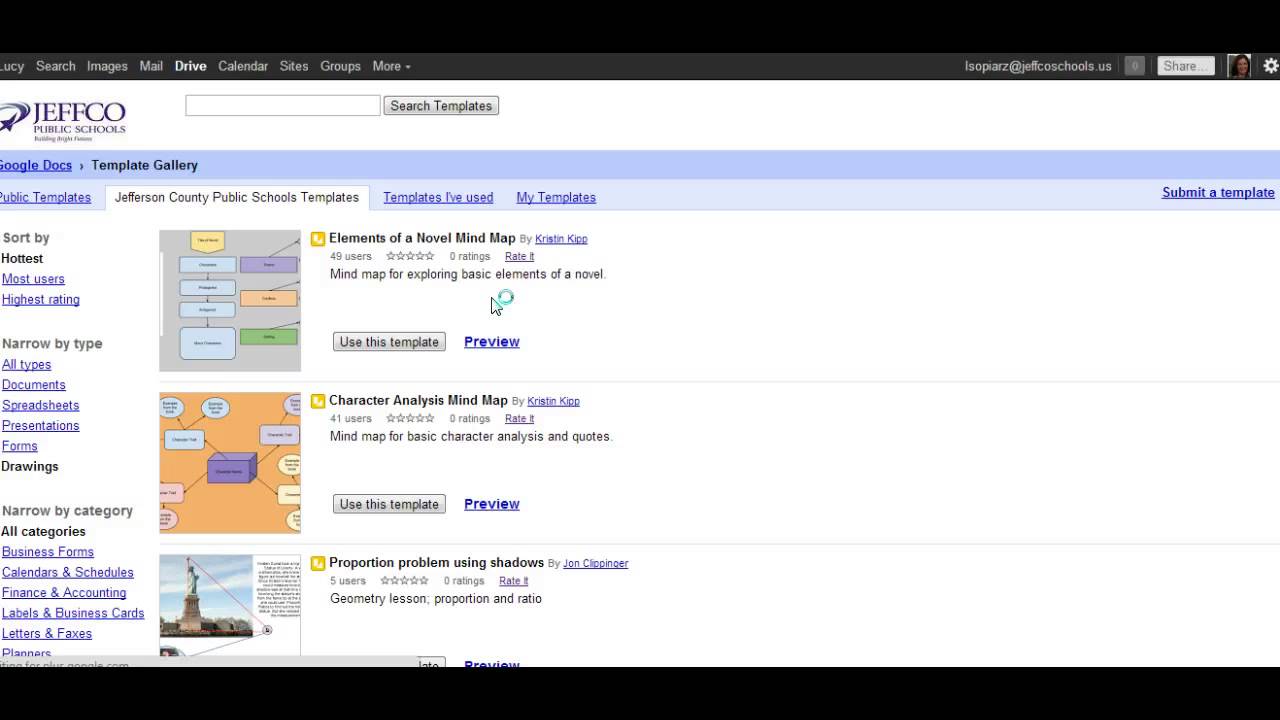Open Mail from the Google bar
Viewport: 1280px width, 720px height.
pos(151,66)
